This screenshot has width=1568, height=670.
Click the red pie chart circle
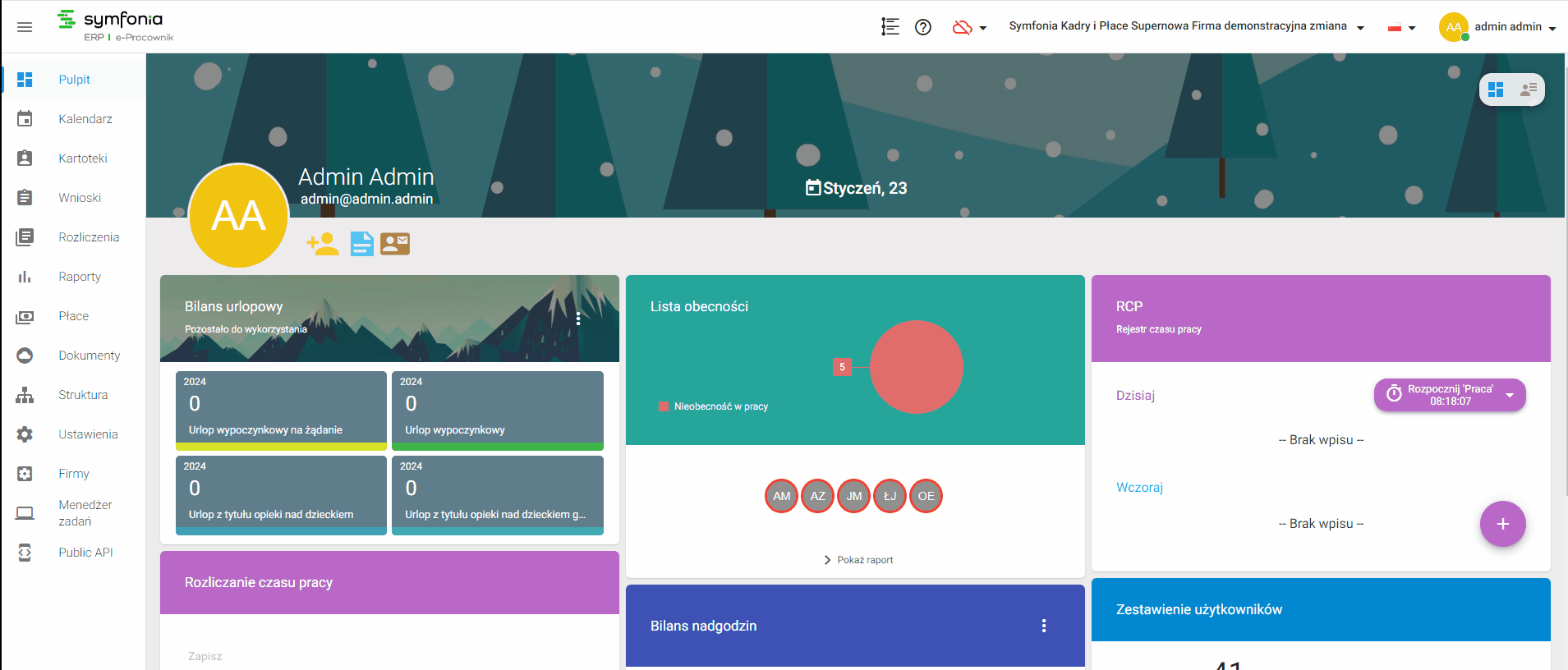[917, 367]
